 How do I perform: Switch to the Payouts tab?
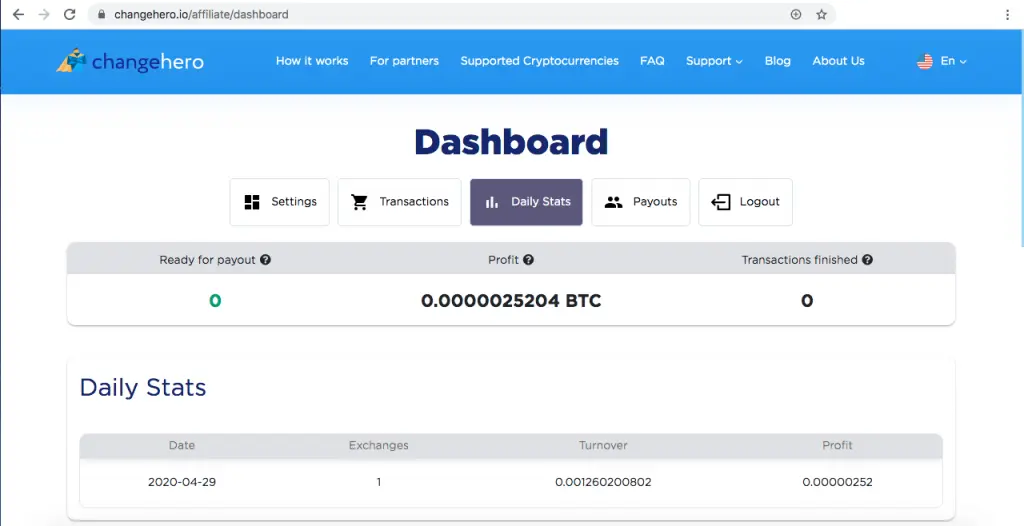point(641,202)
